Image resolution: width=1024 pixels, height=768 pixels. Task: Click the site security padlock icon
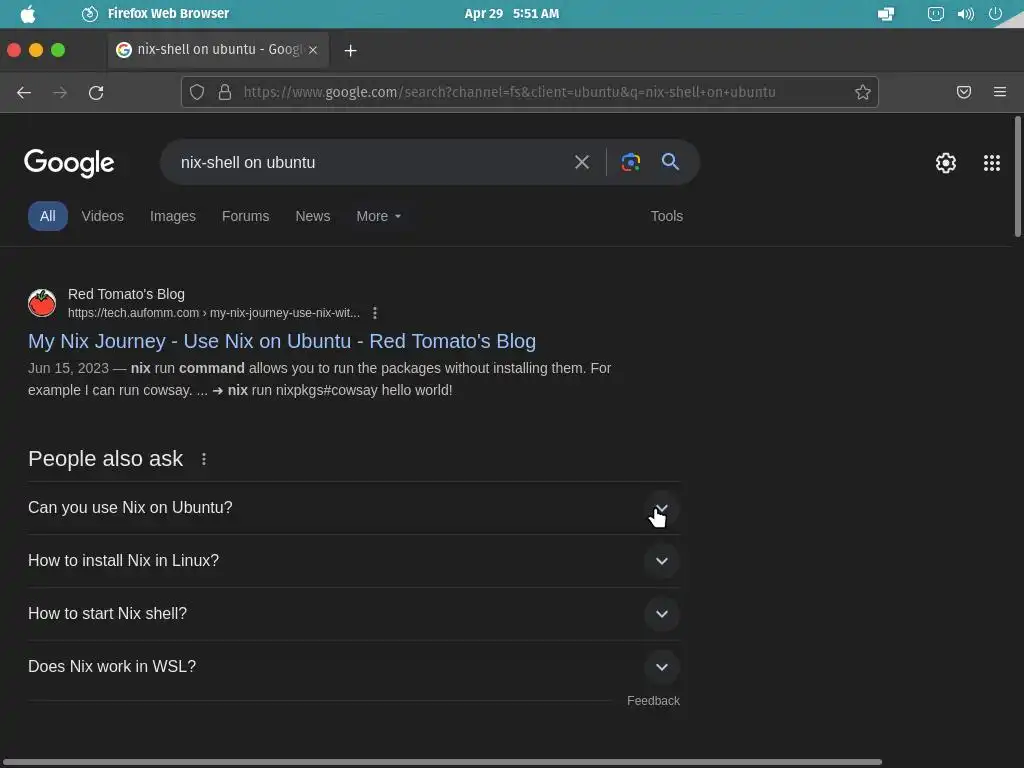pyautogui.click(x=225, y=92)
